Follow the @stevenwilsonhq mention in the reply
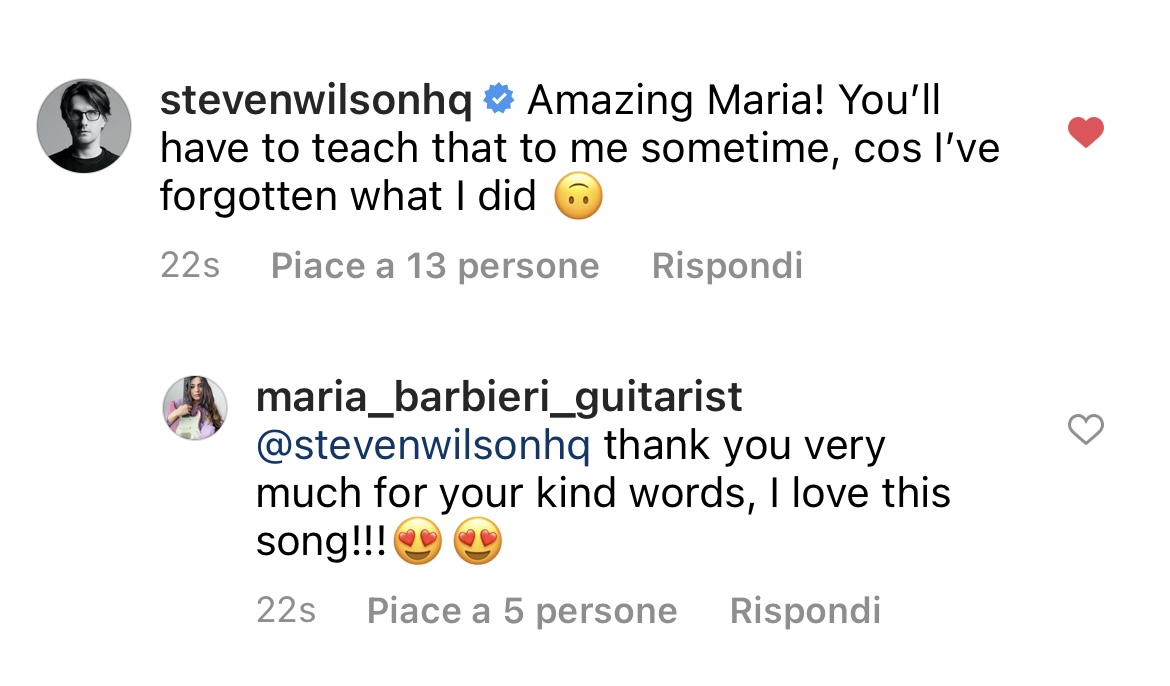 click(424, 445)
